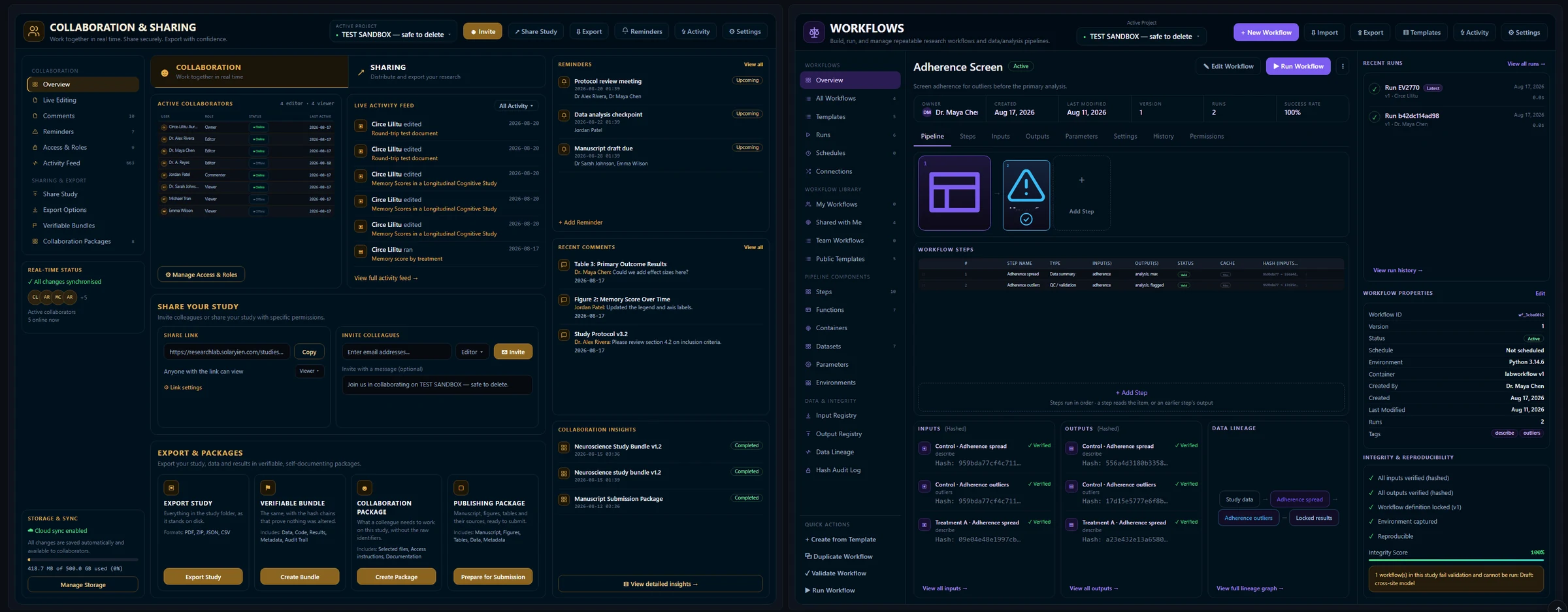The height and width of the screenshot is (612, 1568).
Task: Select pipeline step 2 warning thumbnail
Action: [1026, 195]
